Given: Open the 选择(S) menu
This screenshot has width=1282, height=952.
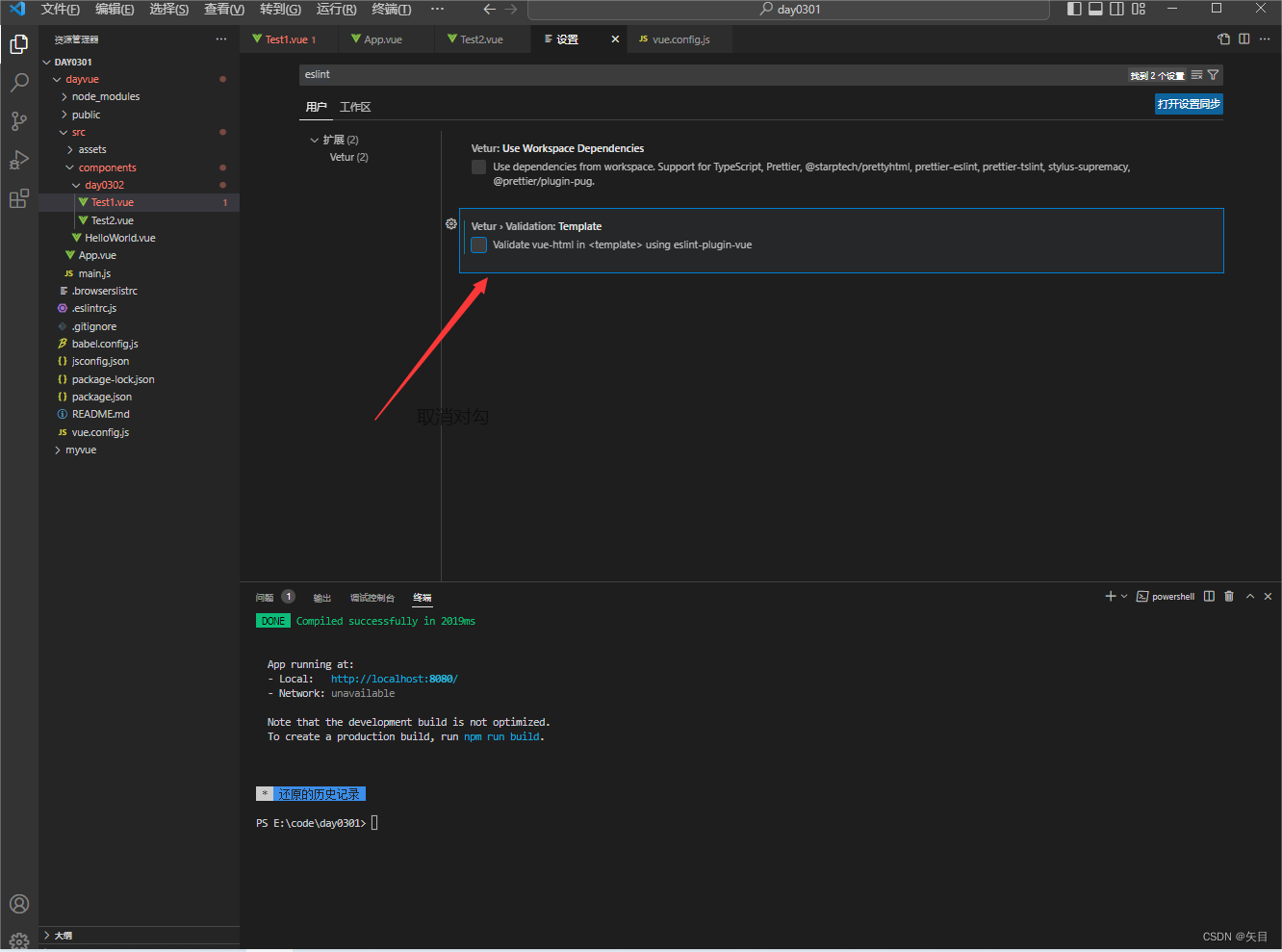Looking at the screenshot, I should [169, 9].
